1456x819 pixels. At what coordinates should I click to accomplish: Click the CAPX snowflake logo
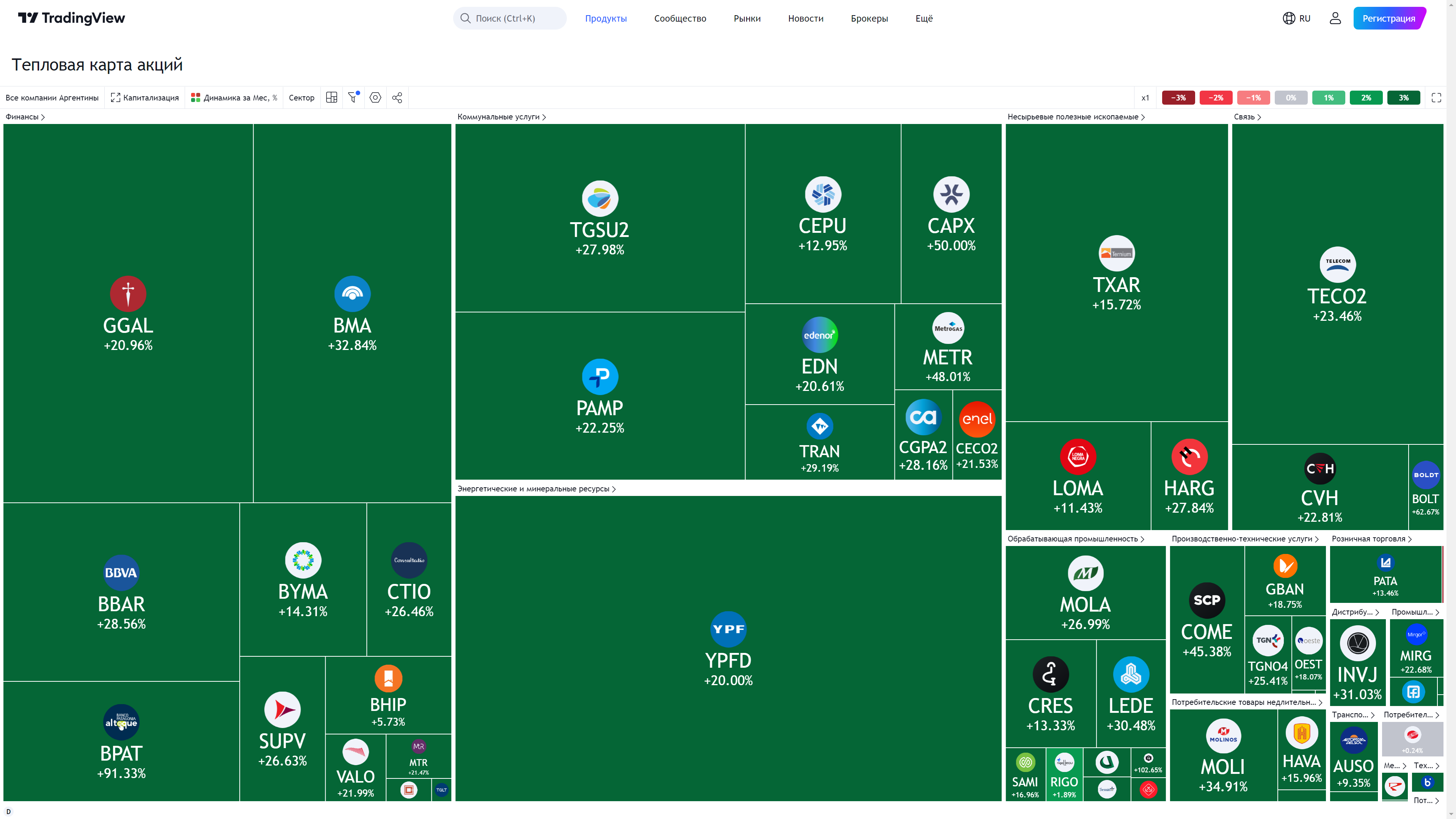[x=951, y=195]
